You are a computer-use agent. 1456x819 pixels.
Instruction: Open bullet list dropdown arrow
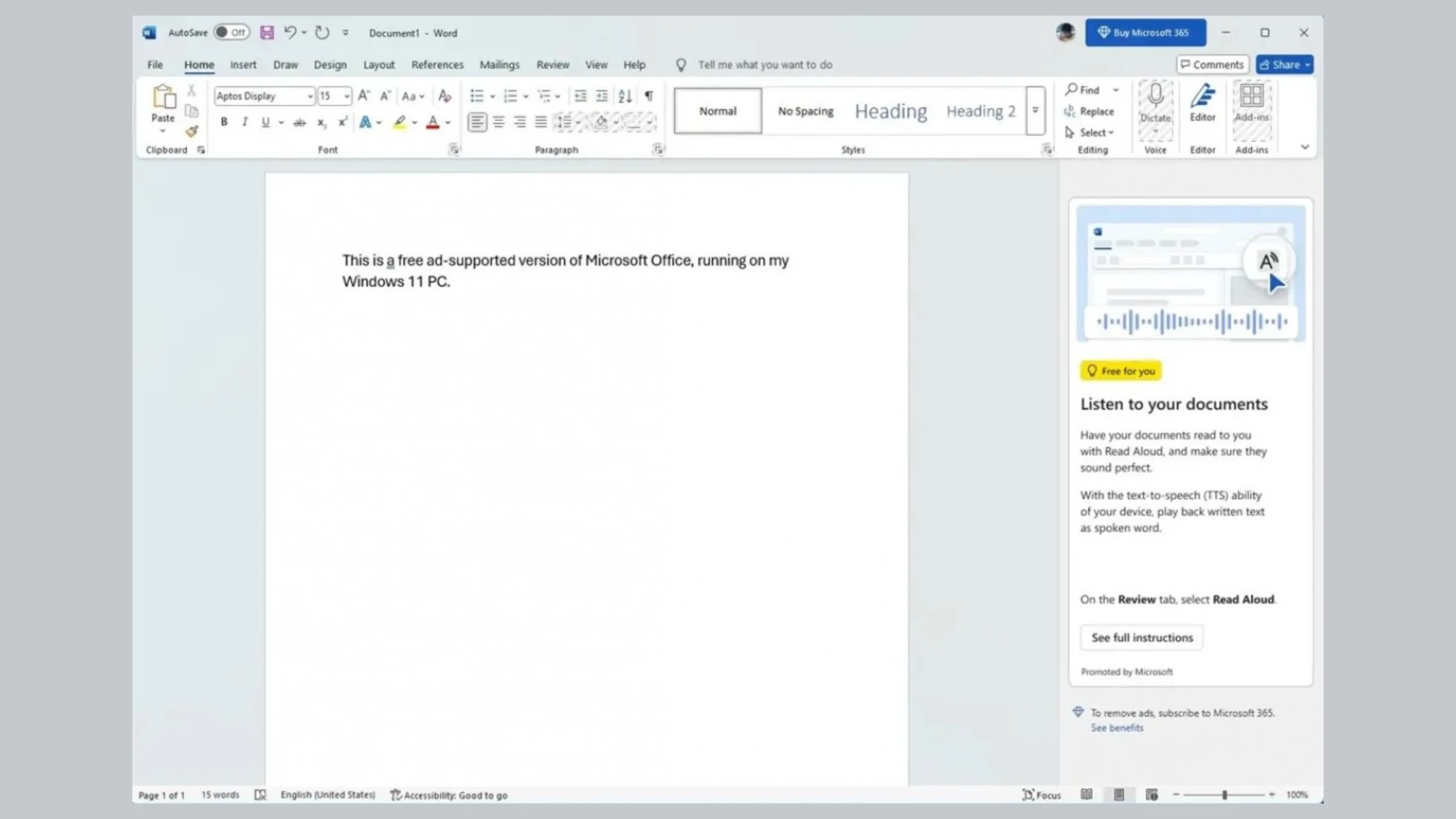click(493, 96)
